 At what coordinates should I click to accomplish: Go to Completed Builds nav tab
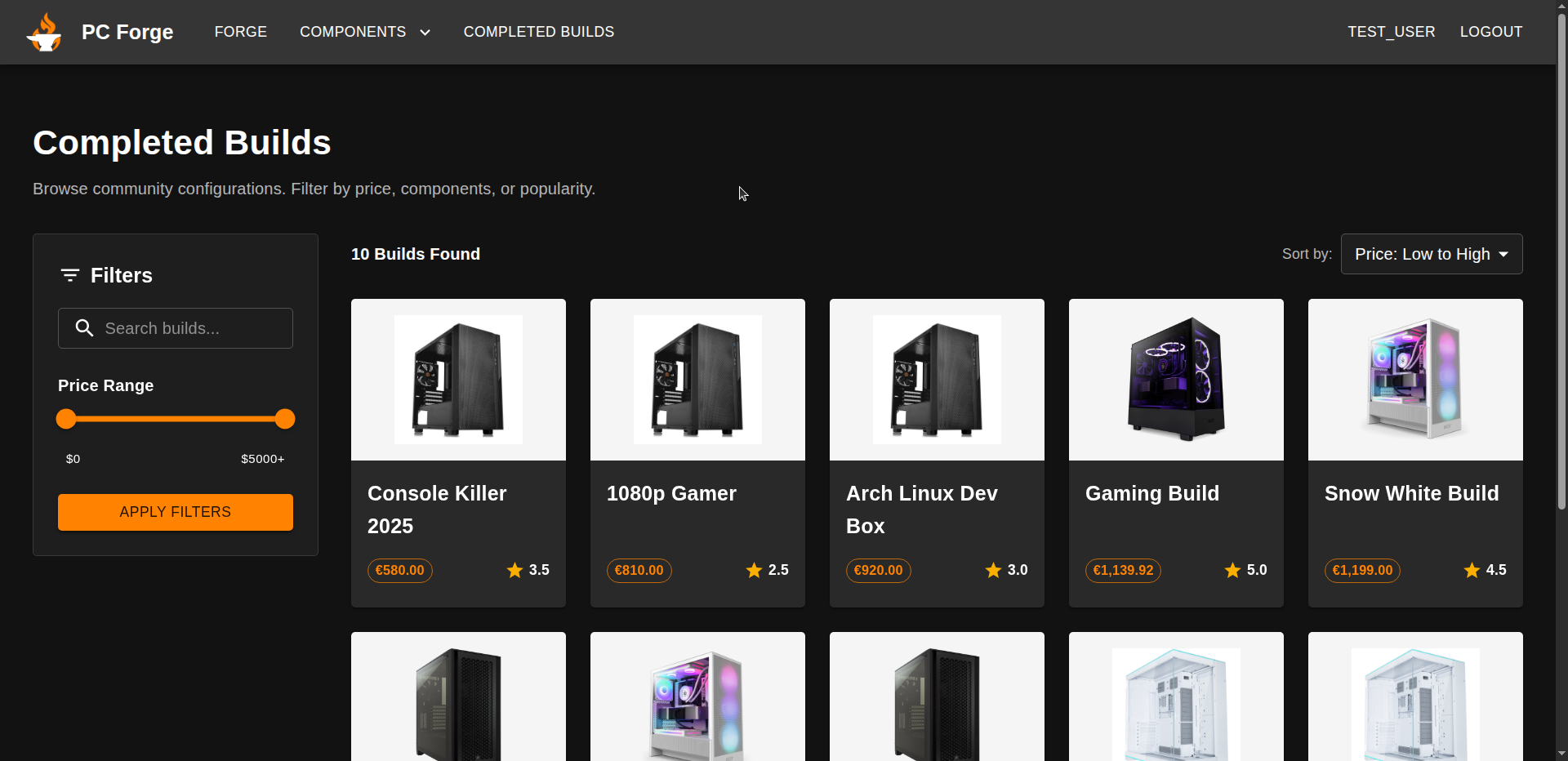point(538,32)
